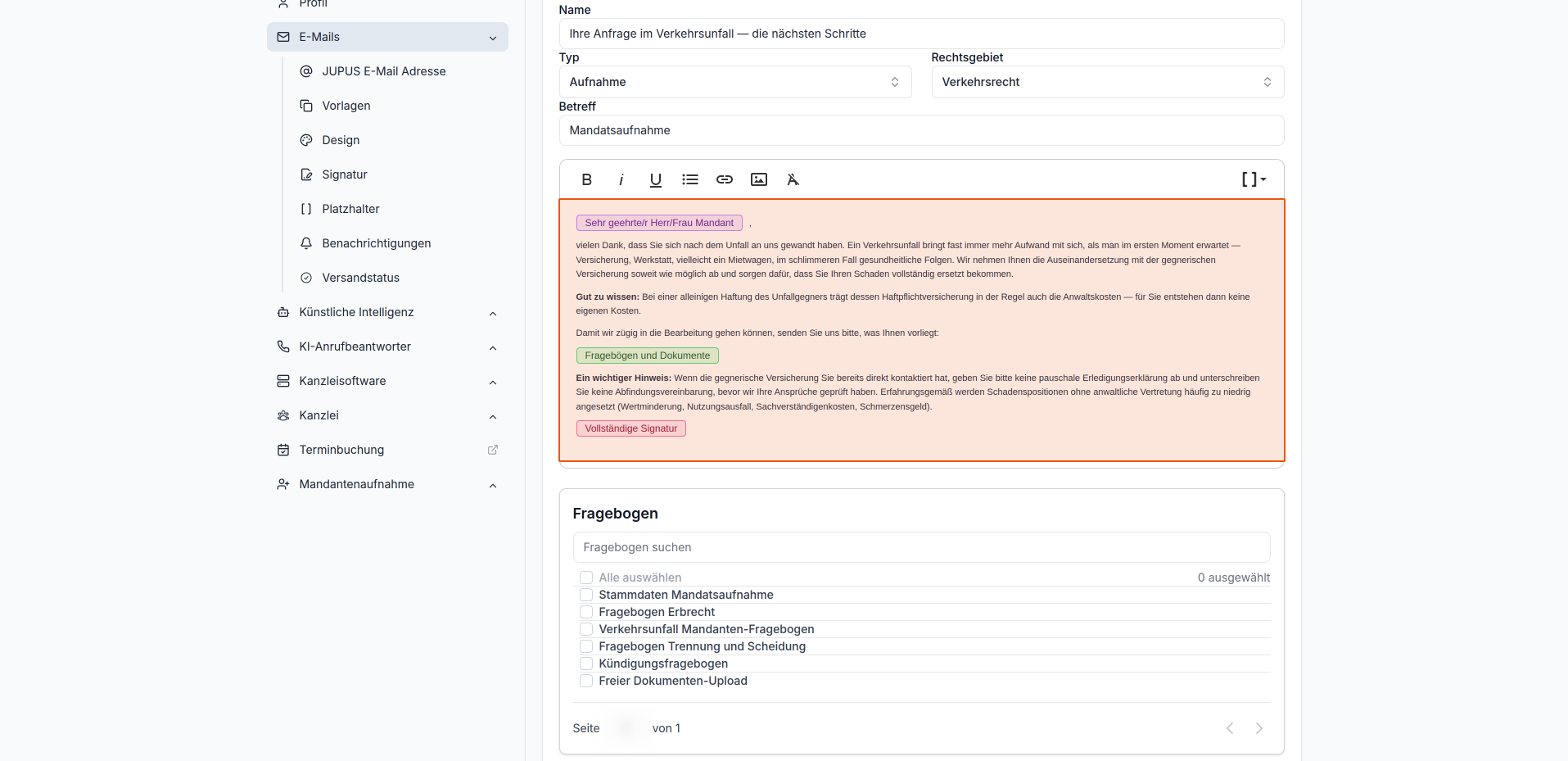Click the envelope icon beside E-Mails

click(x=283, y=37)
